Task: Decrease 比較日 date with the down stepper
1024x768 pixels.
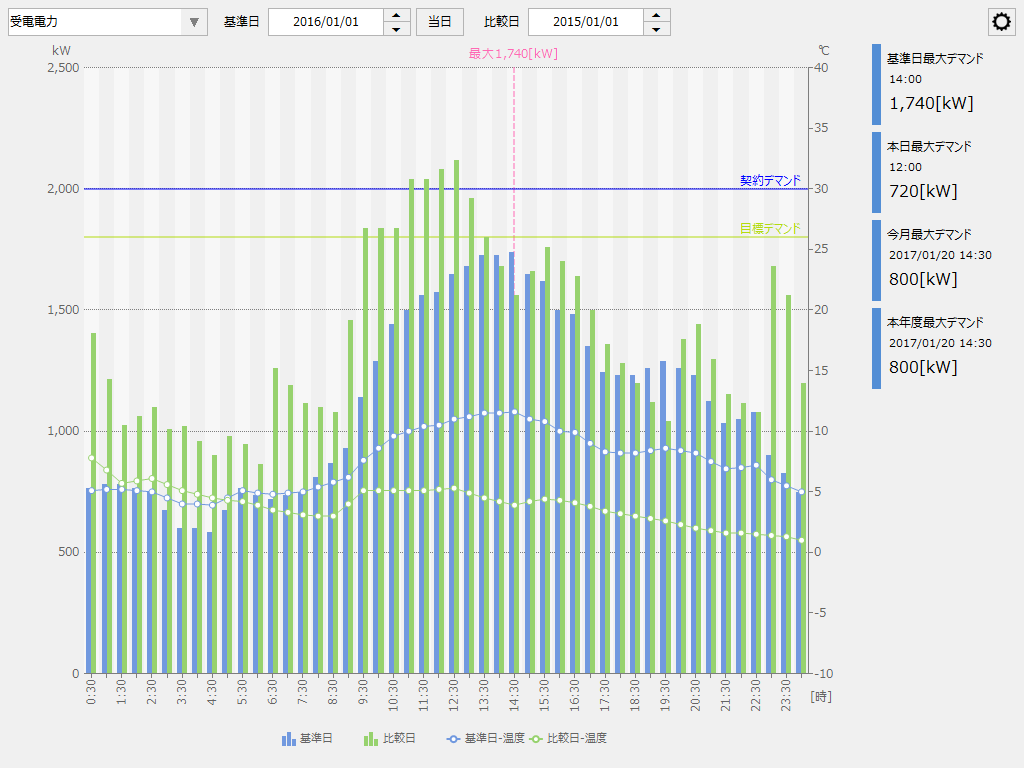Action: pyautogui.click(x=657, y=27)
